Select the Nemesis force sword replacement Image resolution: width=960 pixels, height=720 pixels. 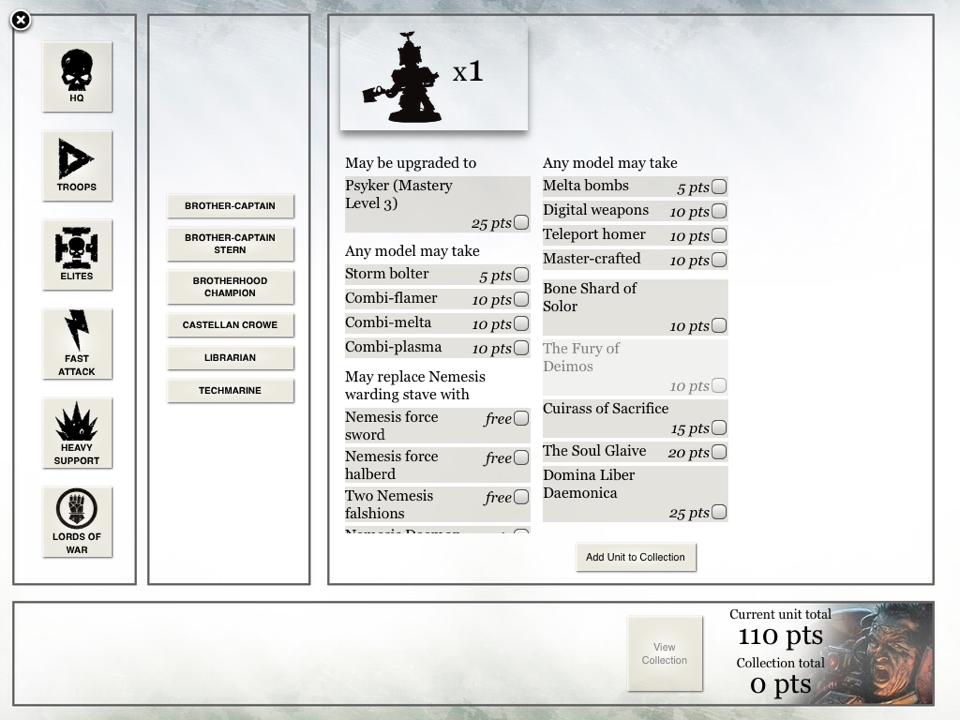coord(522,418)
